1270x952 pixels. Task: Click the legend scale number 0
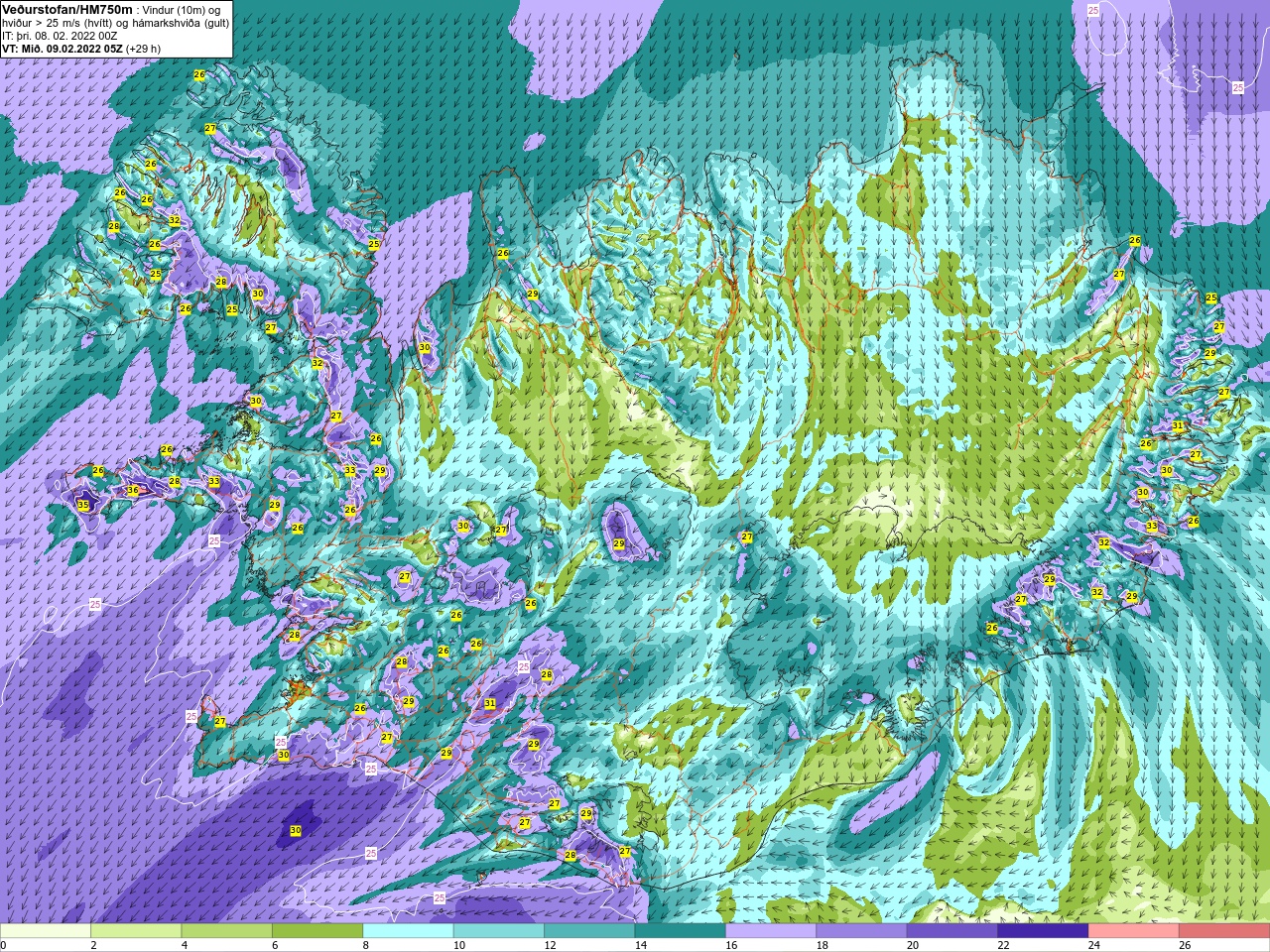pos(3,945)
